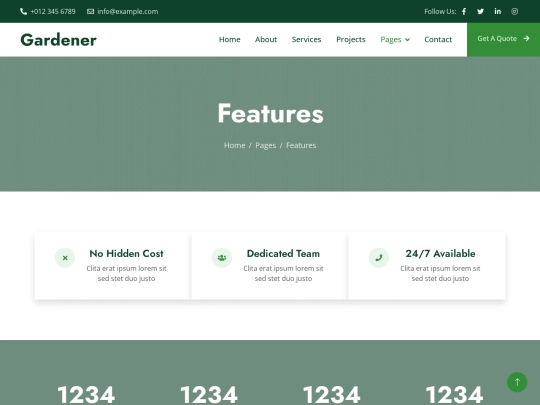Click the No Hidden Cost heading
Viewport: 540px width, 405px height.
(126, 253)
